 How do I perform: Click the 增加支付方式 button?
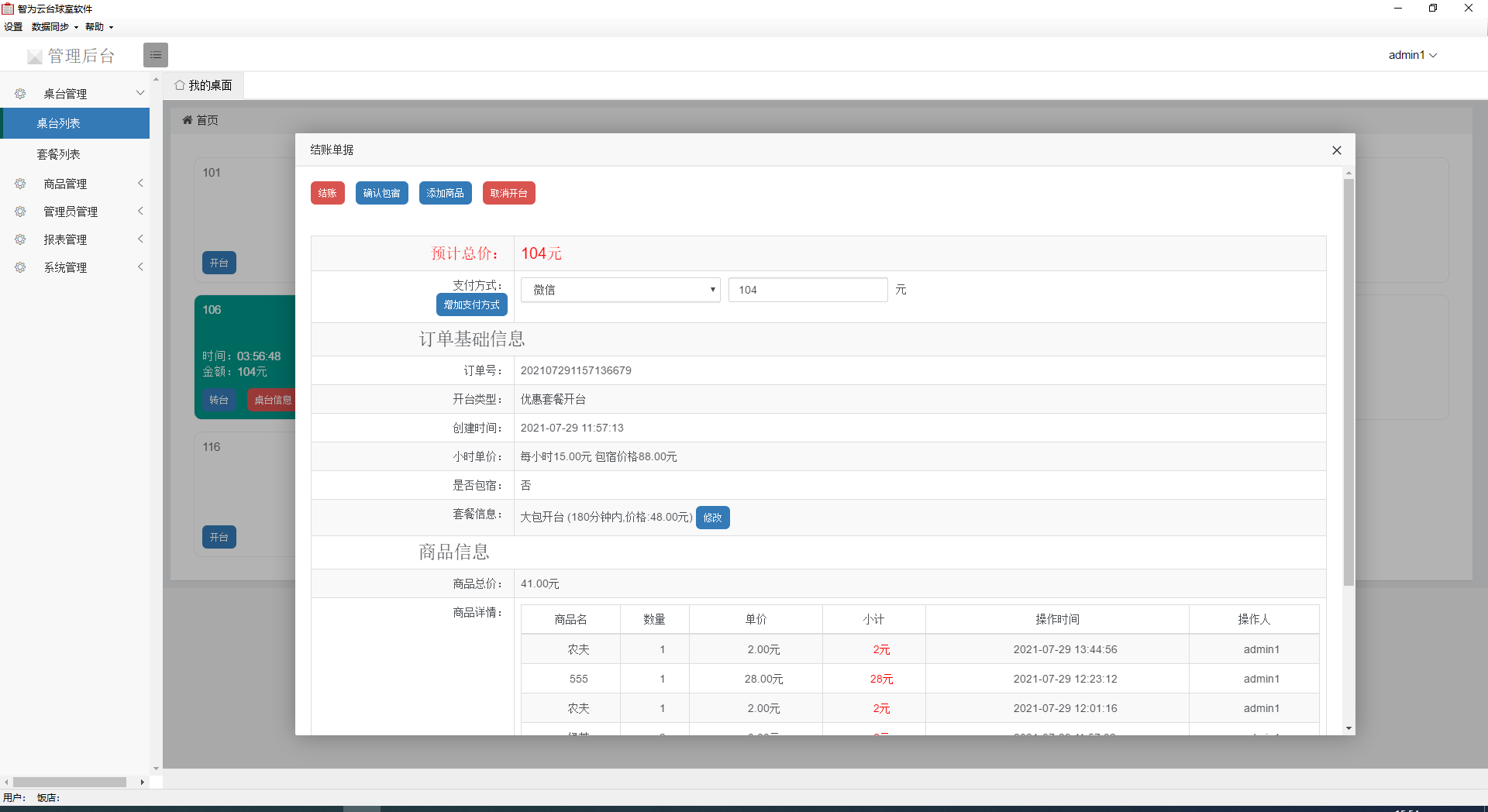tap(471, 304)
